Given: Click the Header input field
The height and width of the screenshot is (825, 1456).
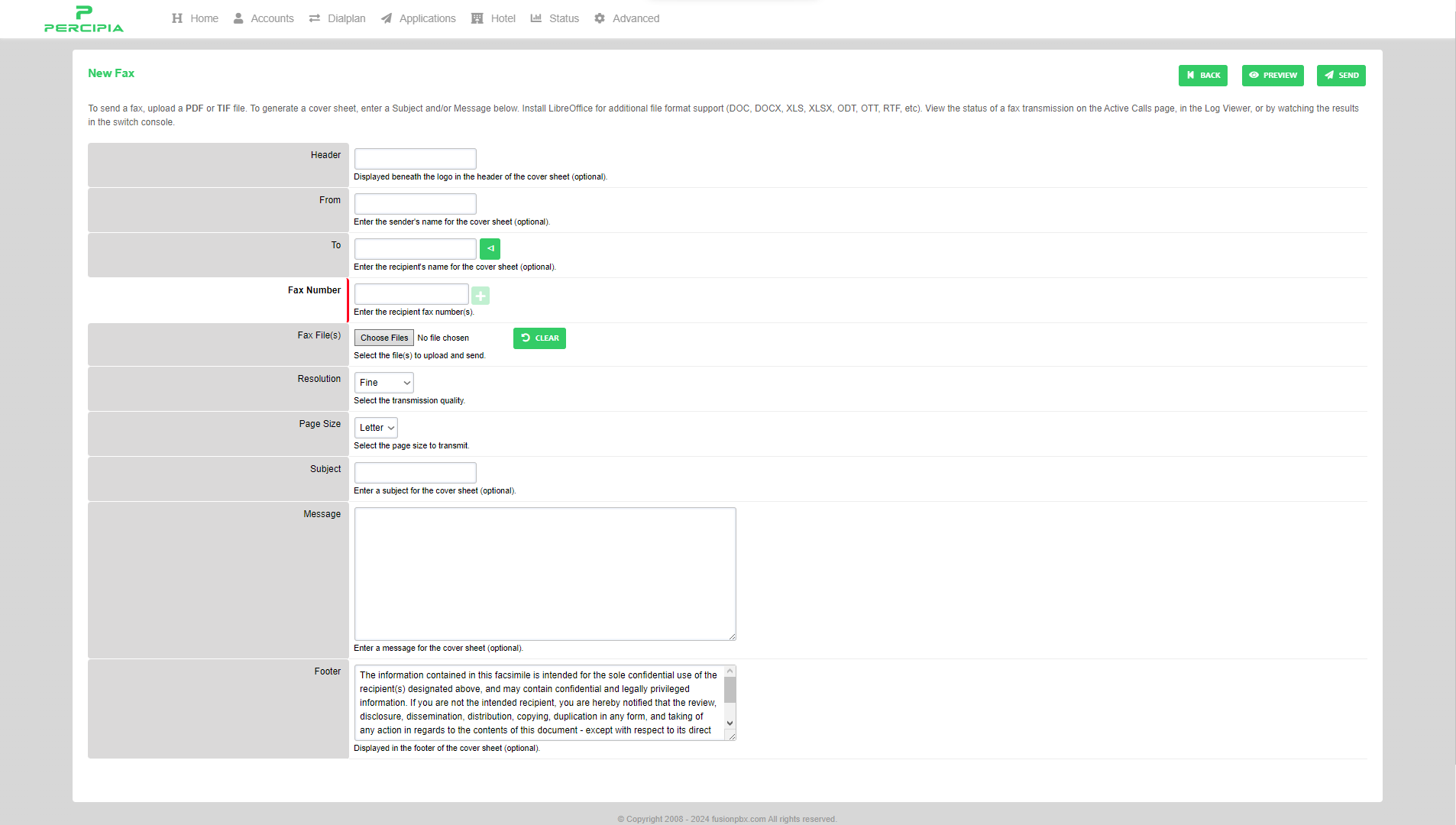Looking at the screenshot, I should point(416,159).
